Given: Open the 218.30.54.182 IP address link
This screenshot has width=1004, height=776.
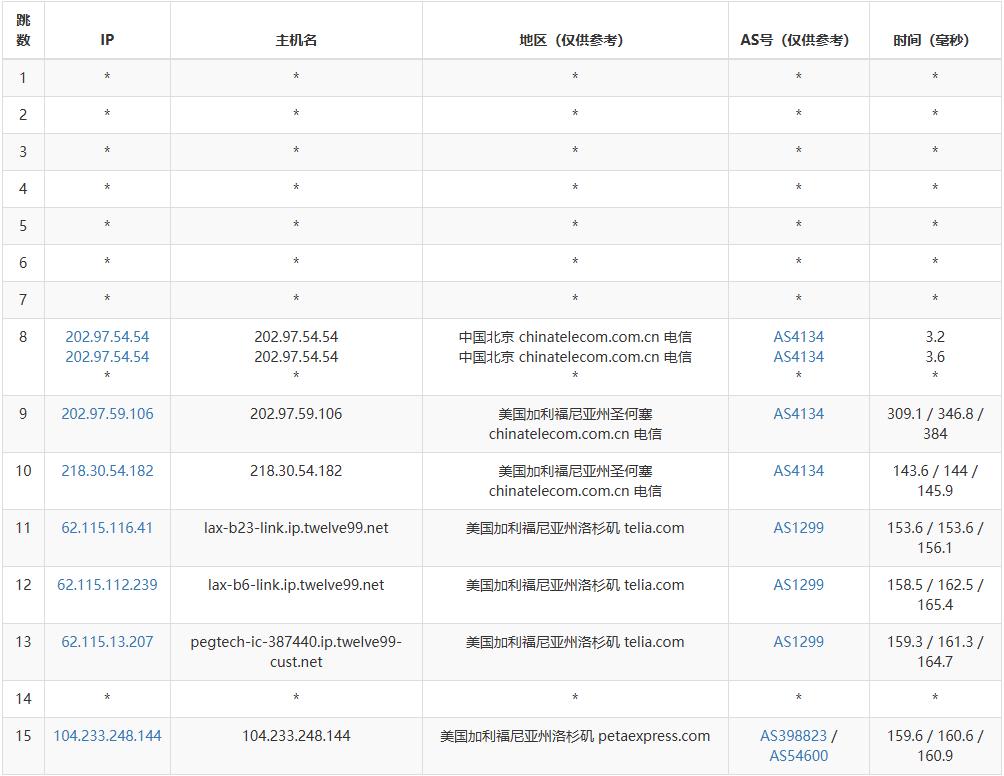Looking at the screenshot, I should (x=107, y=471).
